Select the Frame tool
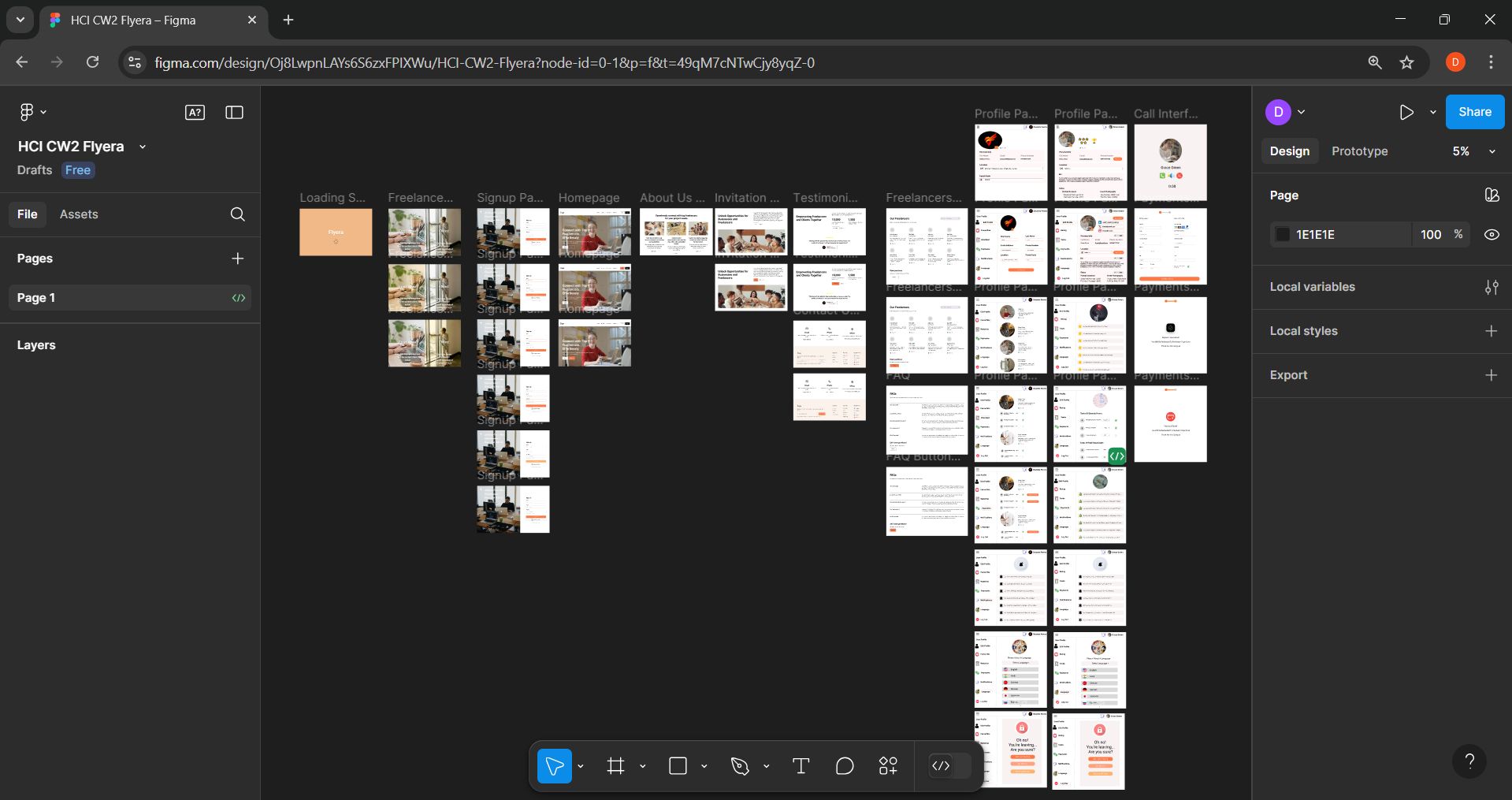The width and height of the screenshot is (1512, 800). (616, 766)
